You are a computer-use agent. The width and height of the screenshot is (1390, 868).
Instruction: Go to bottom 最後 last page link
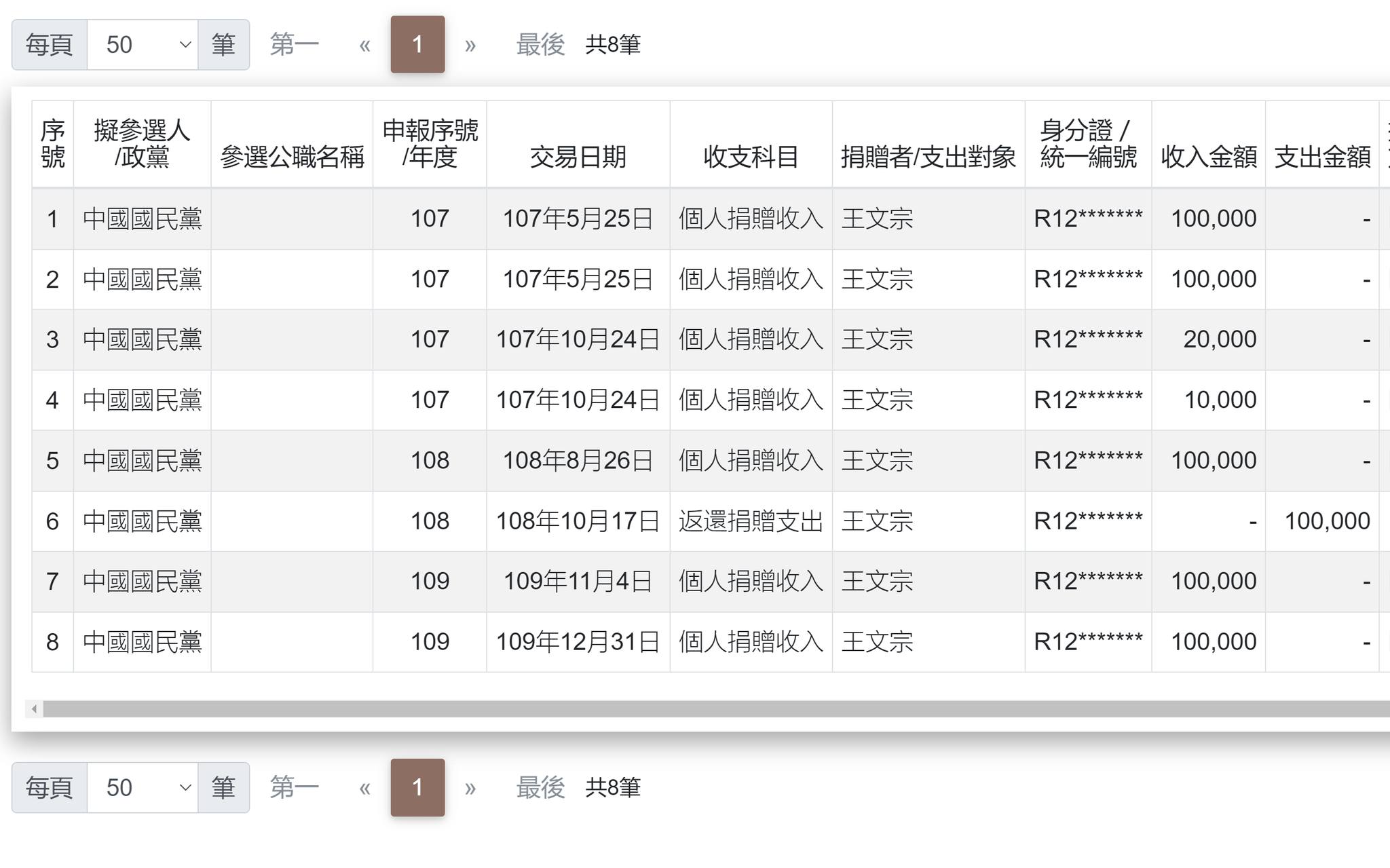[540, 787]
